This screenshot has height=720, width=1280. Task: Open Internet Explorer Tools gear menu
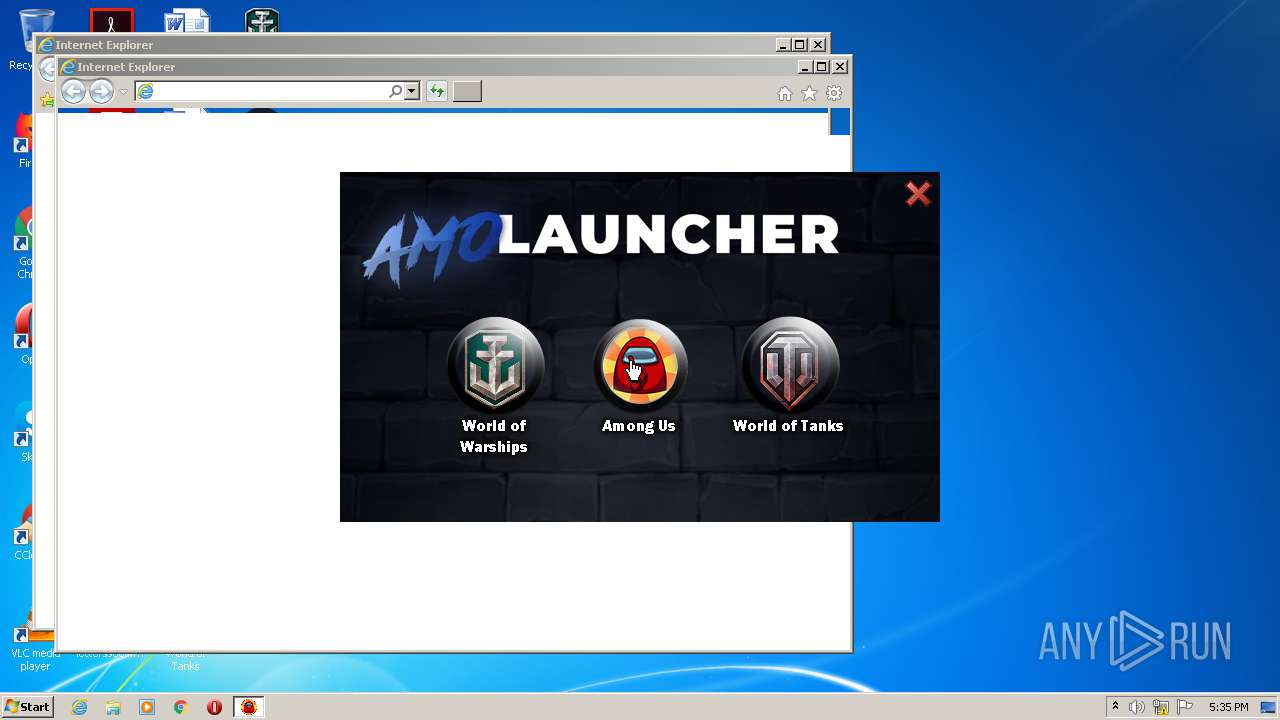click(834, 93)
